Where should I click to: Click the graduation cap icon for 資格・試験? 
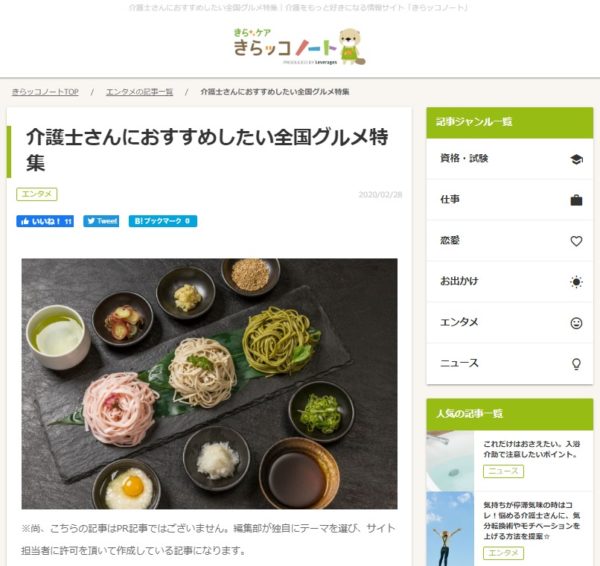tap(576, 159)
